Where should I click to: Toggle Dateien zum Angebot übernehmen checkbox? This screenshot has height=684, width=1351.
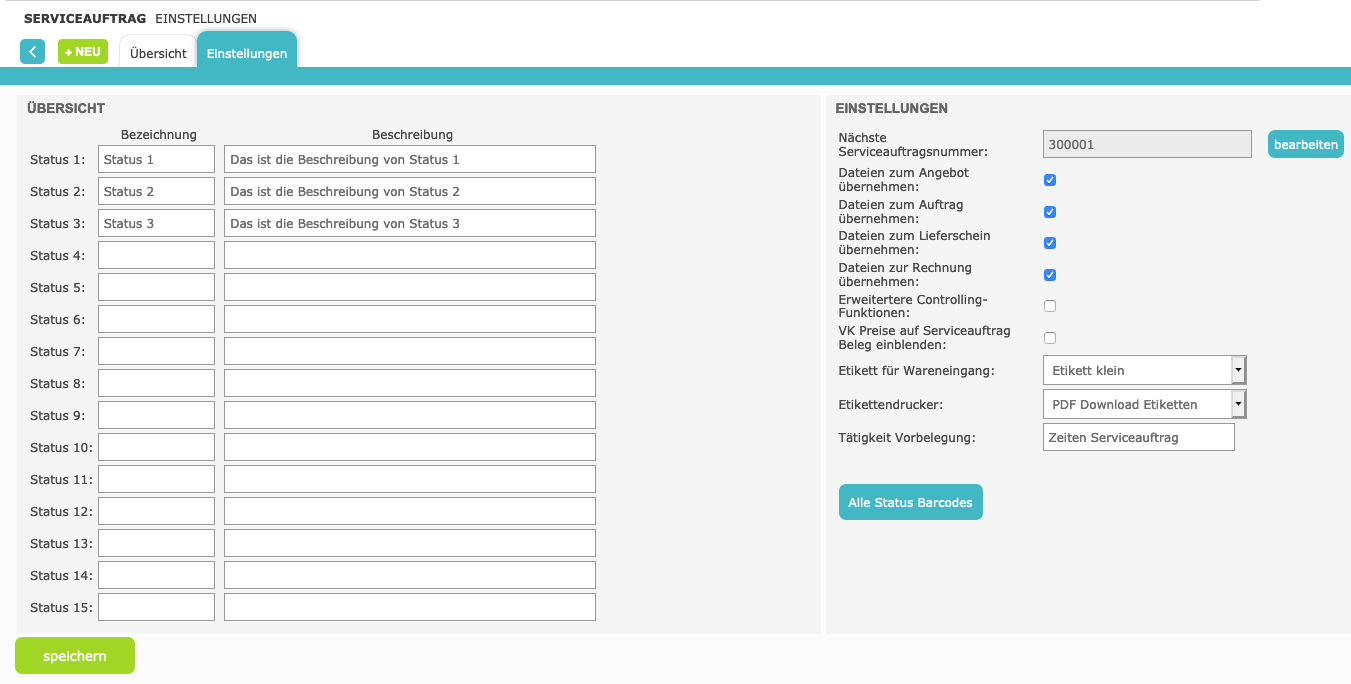(1050, 180)
